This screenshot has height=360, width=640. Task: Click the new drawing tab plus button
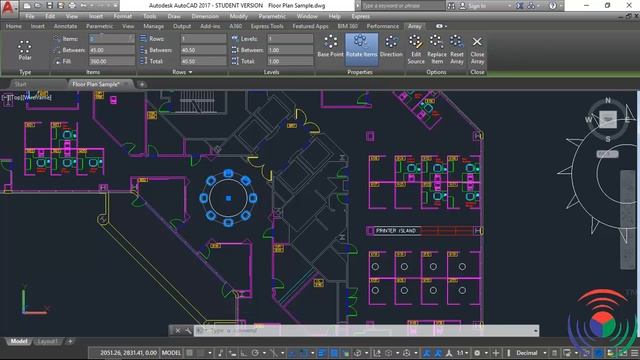coord(142,84)
